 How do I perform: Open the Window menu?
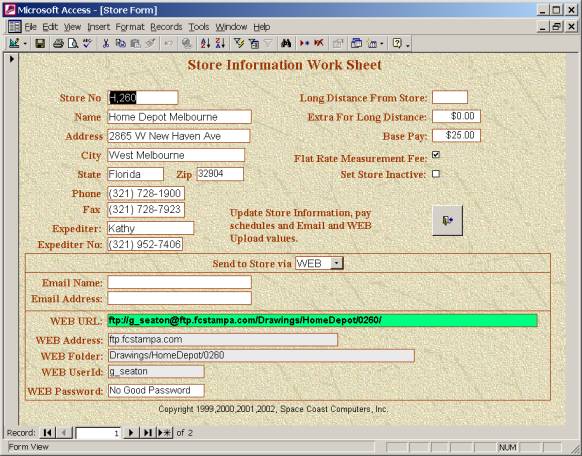[231, 27]
